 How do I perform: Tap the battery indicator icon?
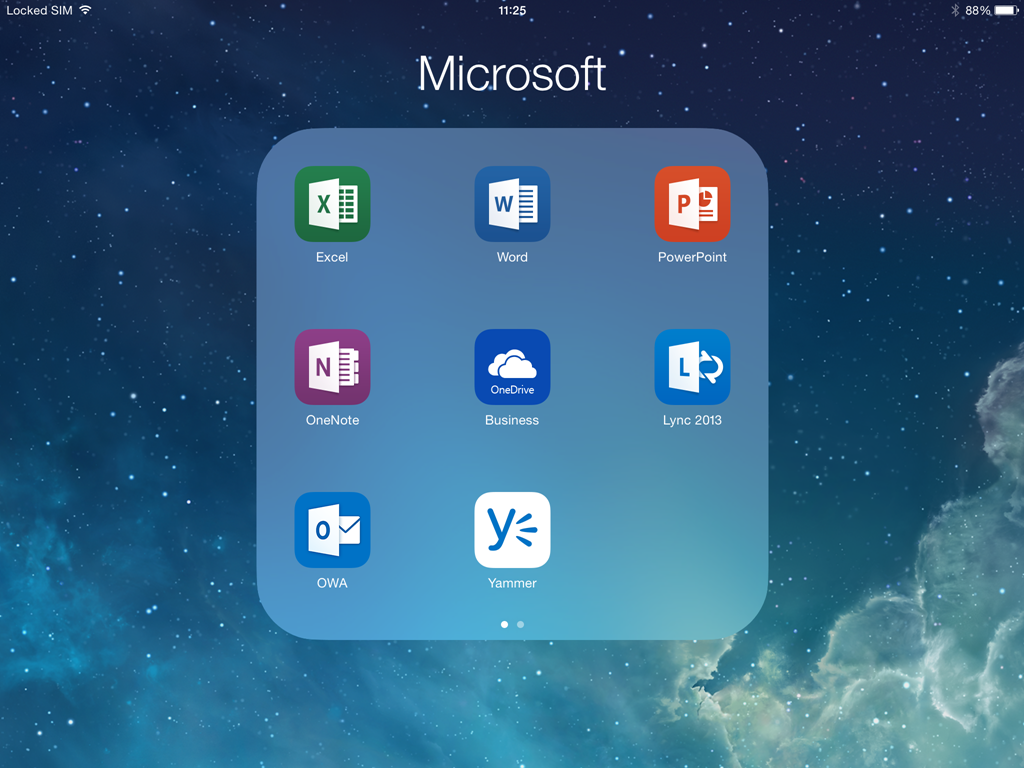[x=1006, y=10]
